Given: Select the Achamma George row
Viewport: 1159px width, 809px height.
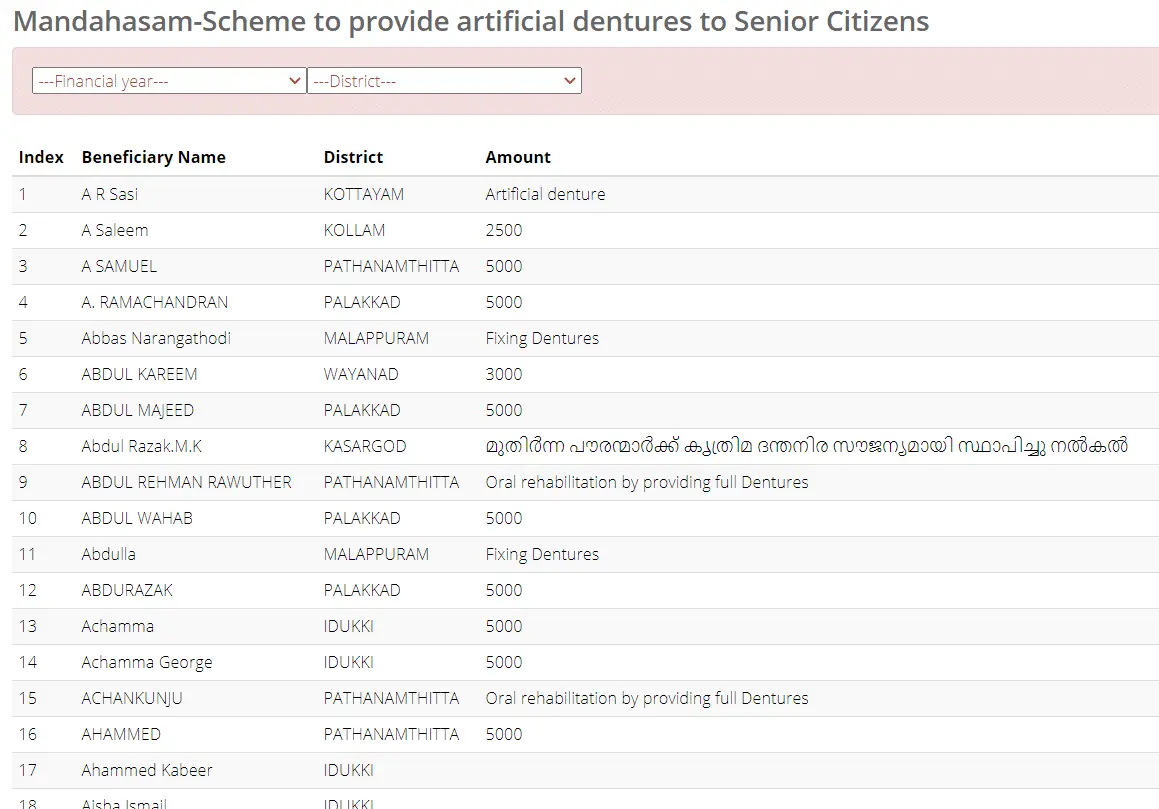Looking at the screenshot, I should [147, 662].
